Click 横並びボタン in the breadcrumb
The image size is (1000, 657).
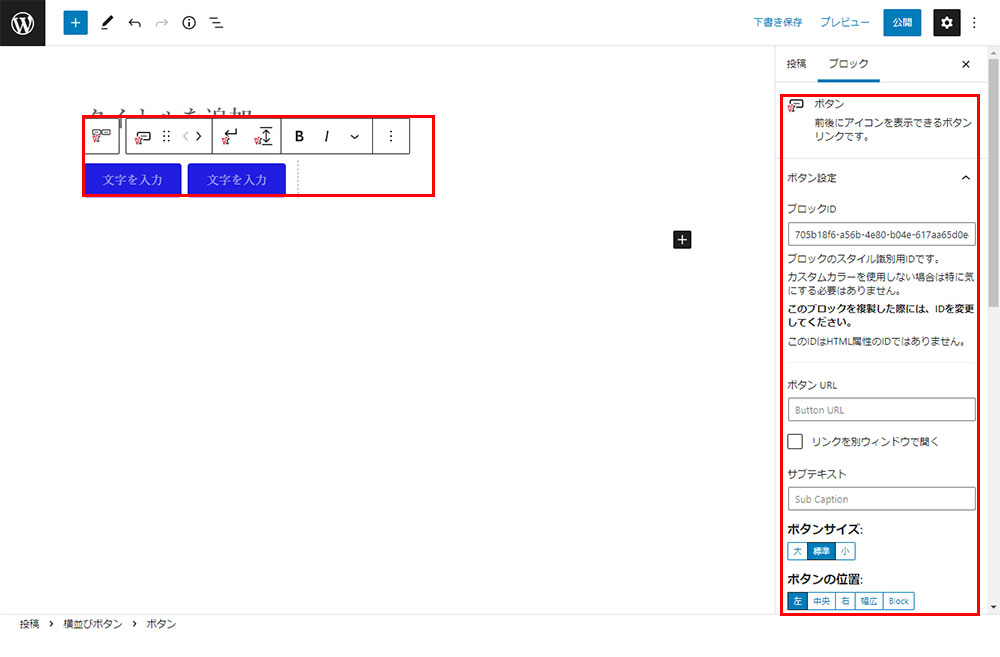[93, 624]
